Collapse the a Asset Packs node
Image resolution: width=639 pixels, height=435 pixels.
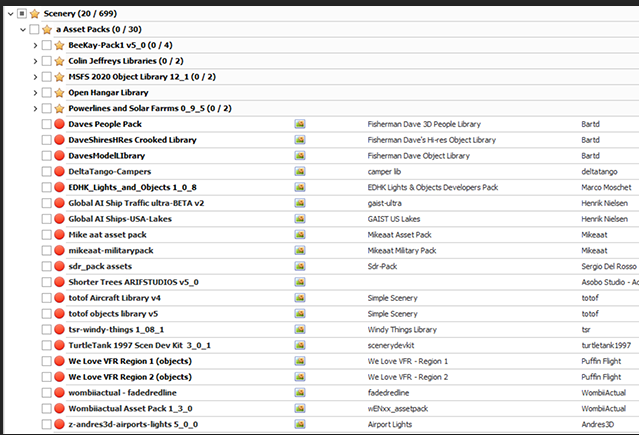(x=23, y=29)
